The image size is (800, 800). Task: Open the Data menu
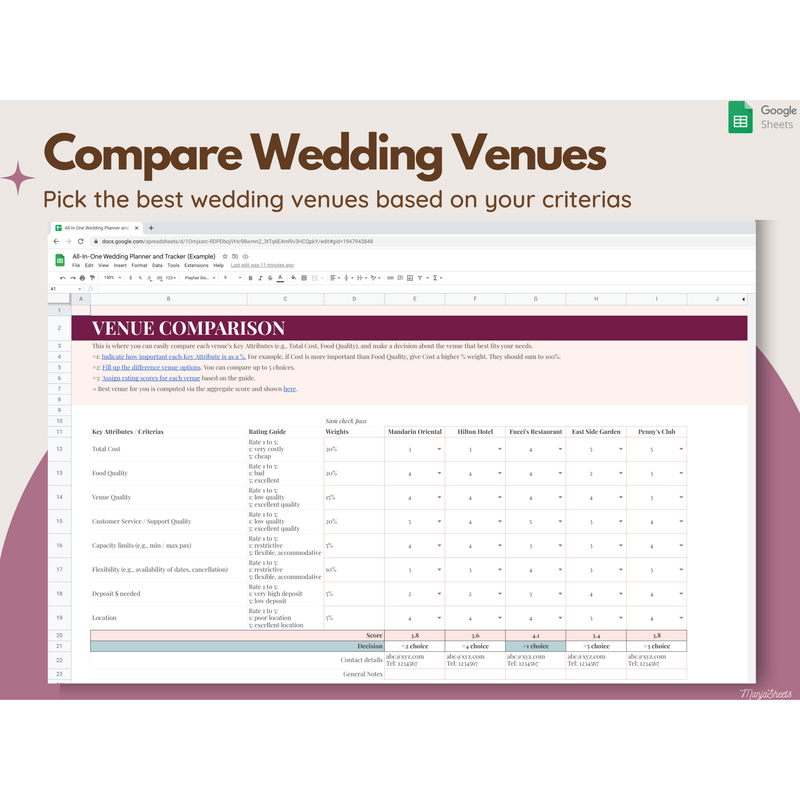(154, 264)
